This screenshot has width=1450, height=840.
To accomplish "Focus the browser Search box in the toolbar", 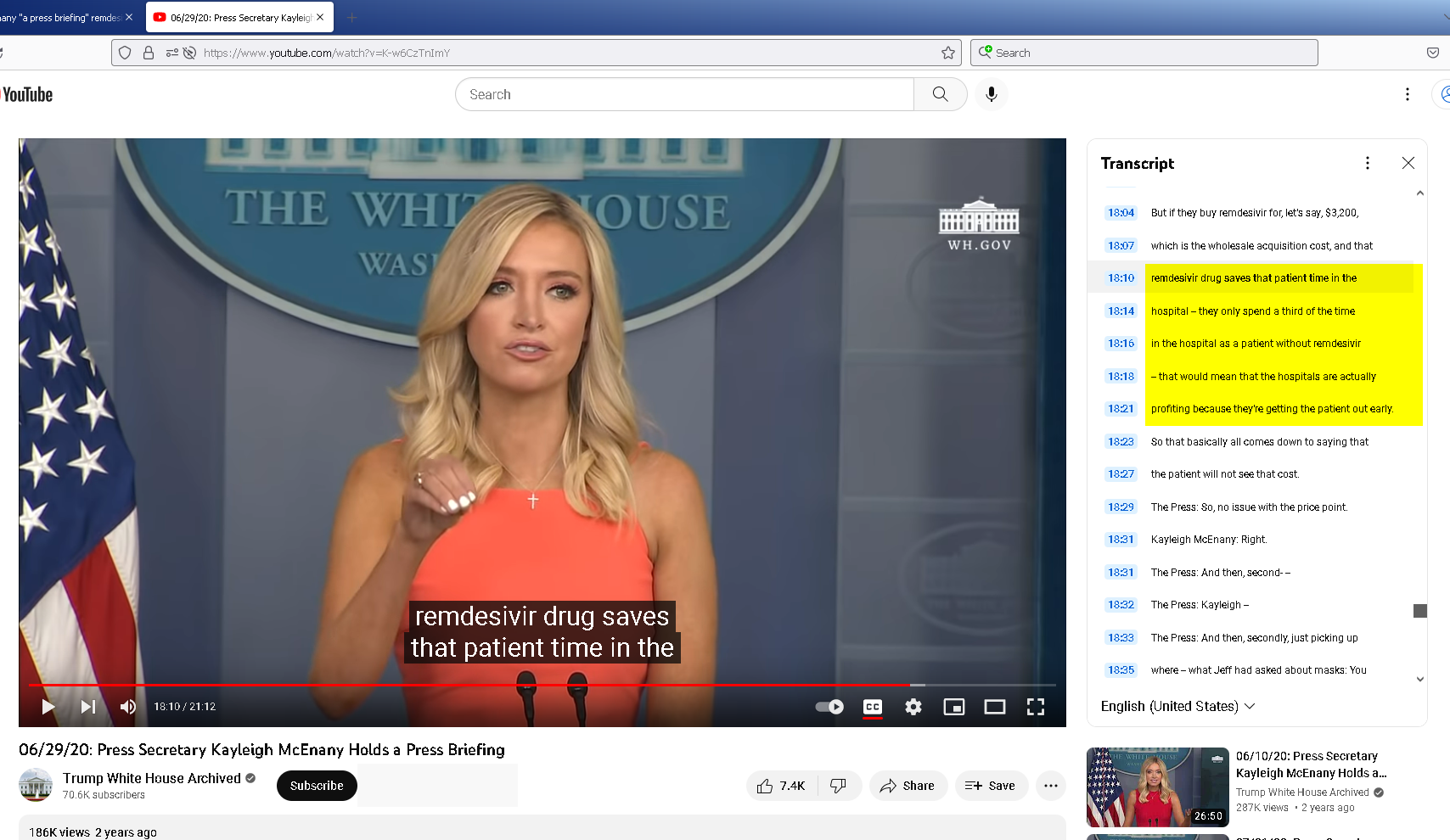I will (1144, 53).
